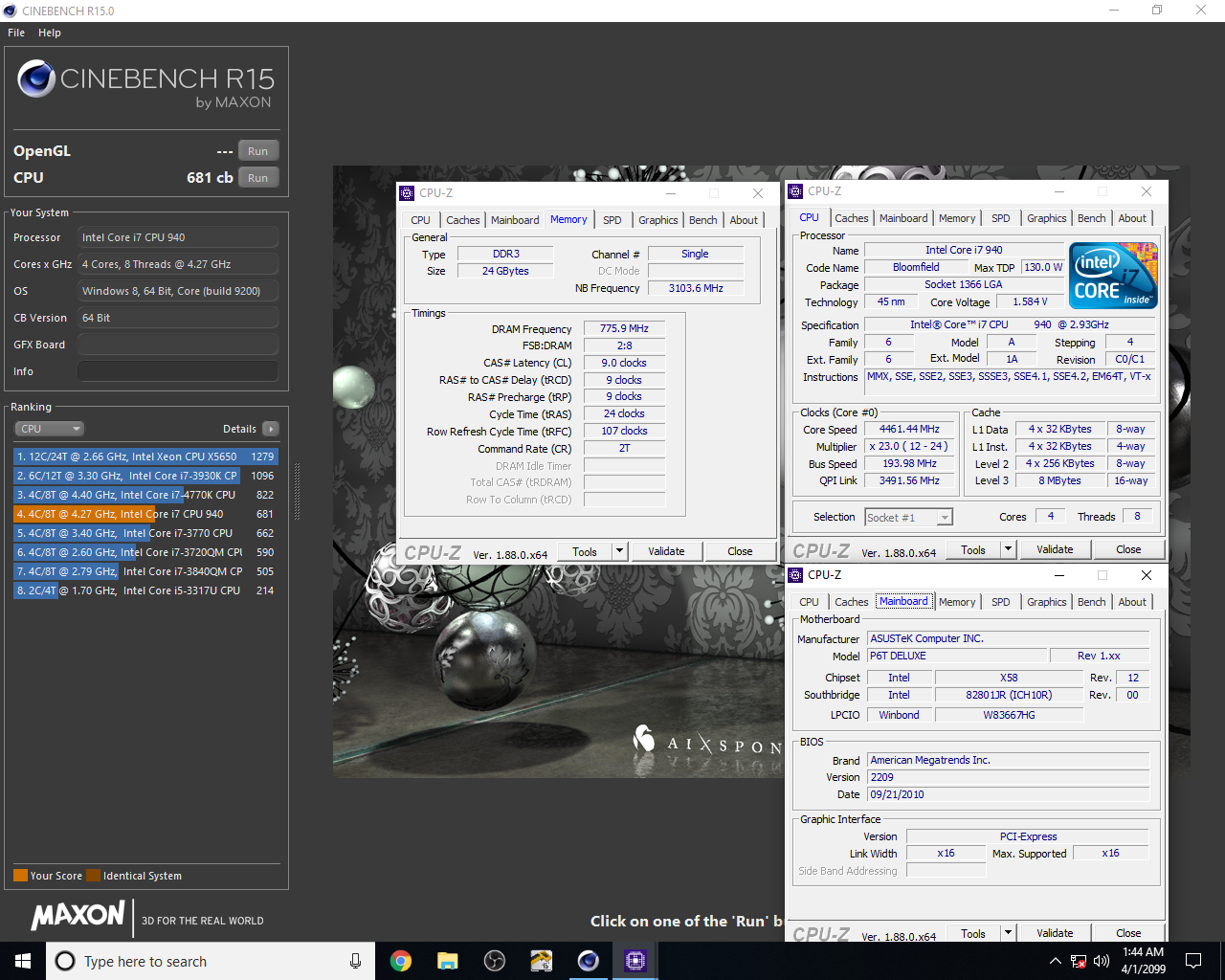Select ranking row Core i5-3317U

click(145, 590)
